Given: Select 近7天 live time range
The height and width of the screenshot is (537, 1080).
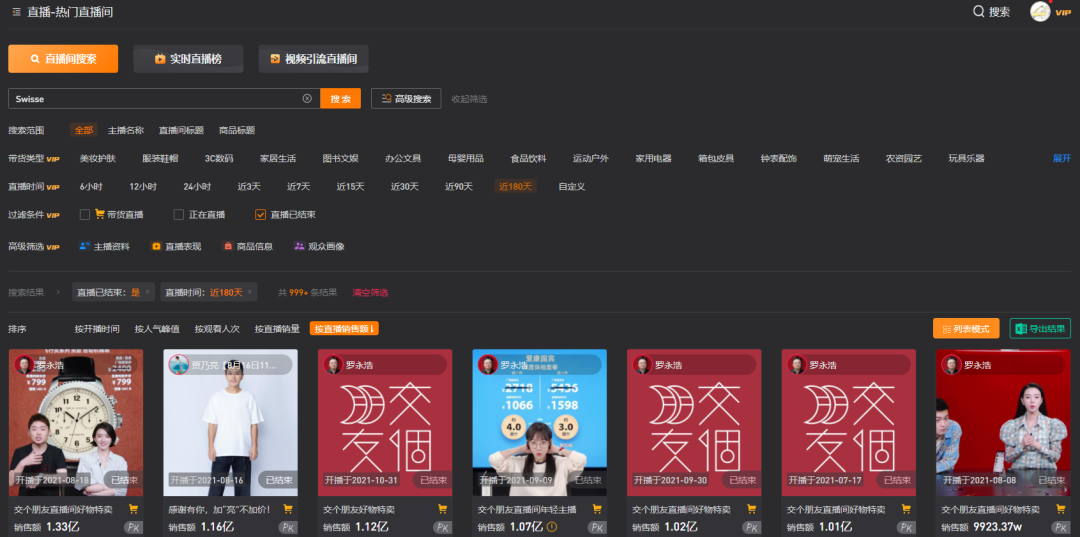Looking at the screenshot, I should pyautogui.click(x=298, y=187).
